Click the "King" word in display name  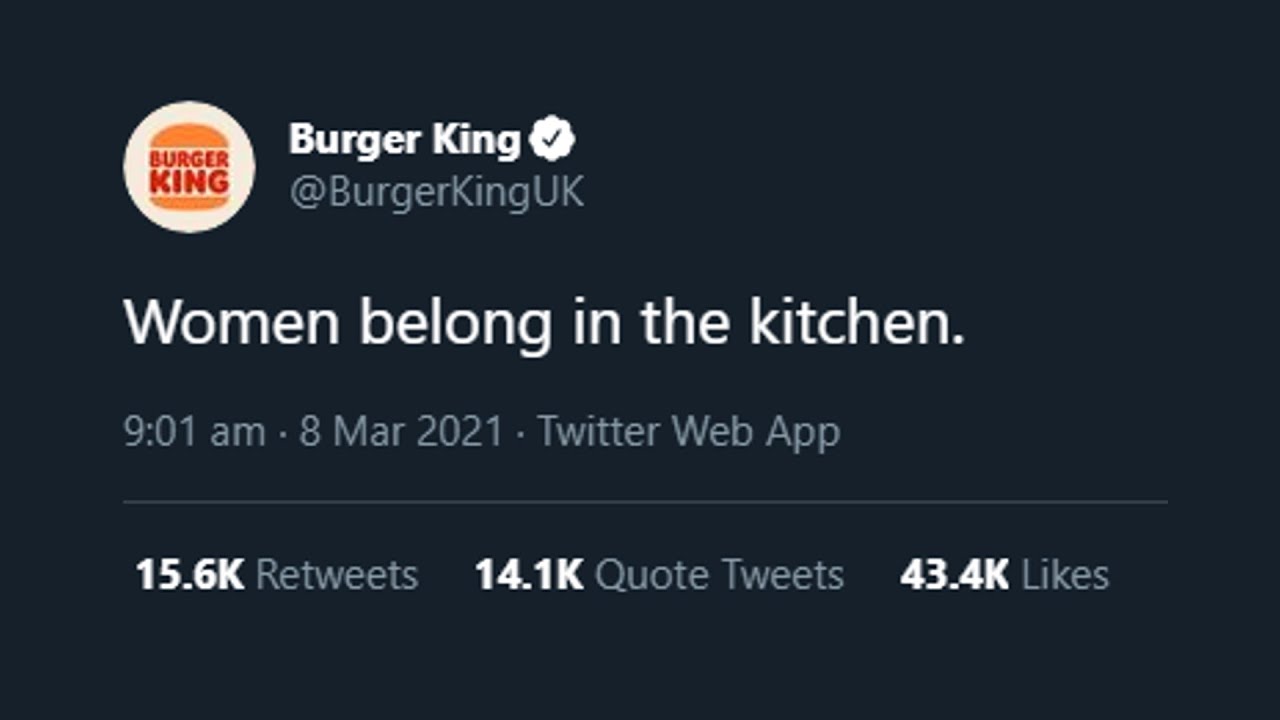[x=476, y=140]
